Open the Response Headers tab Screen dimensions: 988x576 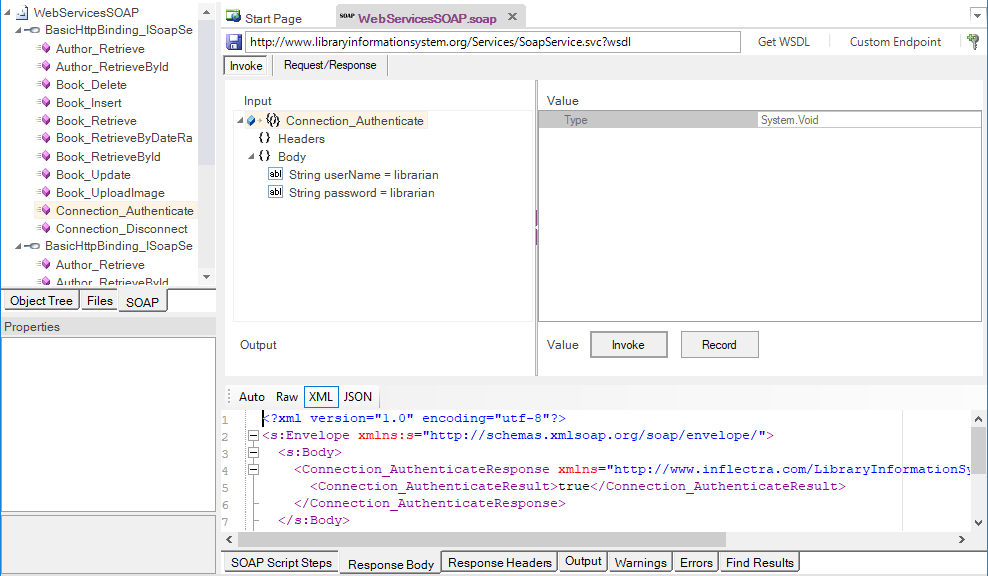coord(498,561)
